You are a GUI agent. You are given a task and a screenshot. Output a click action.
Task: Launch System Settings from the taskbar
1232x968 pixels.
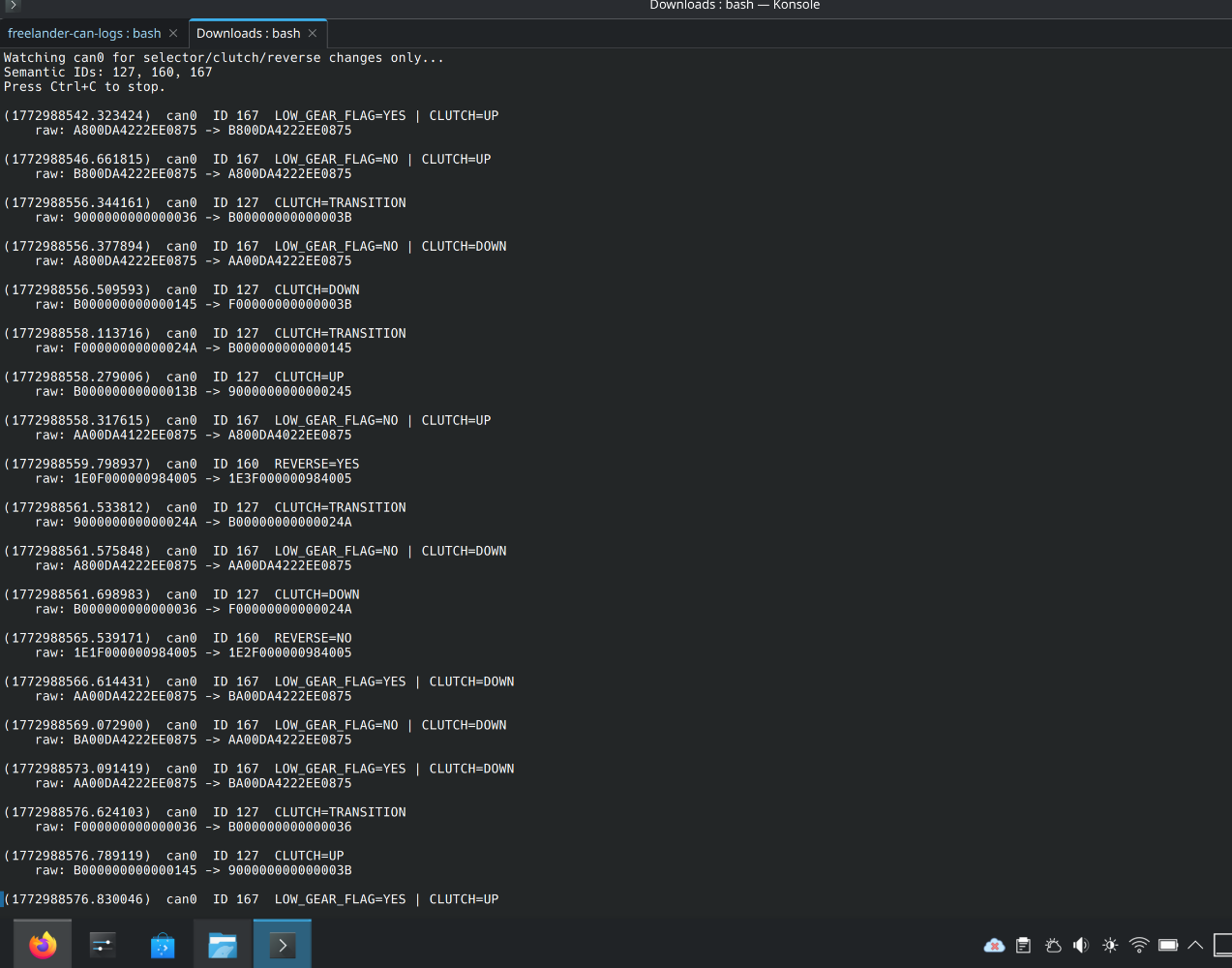[x=103, y=945]
